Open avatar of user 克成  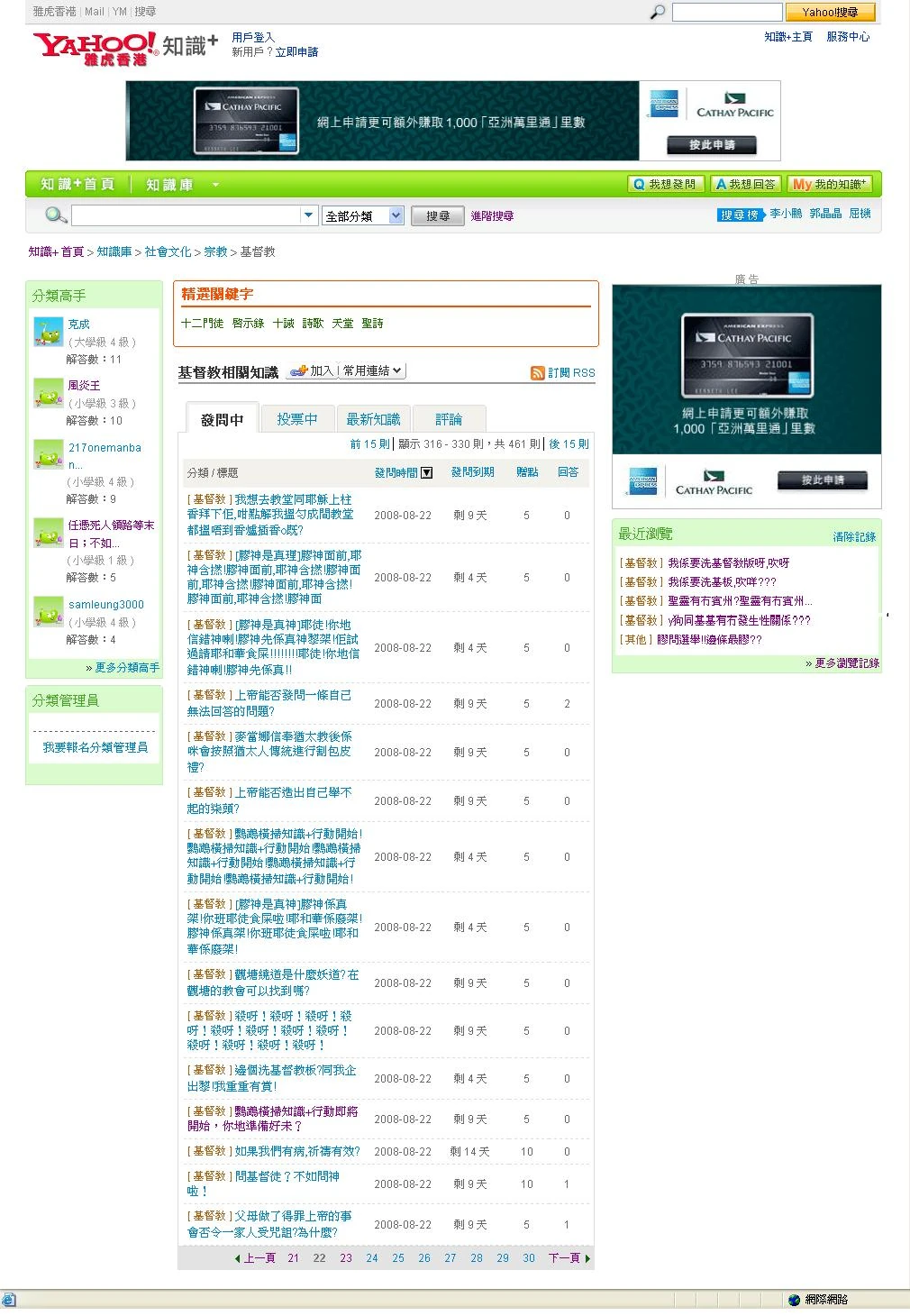point(48,332)
